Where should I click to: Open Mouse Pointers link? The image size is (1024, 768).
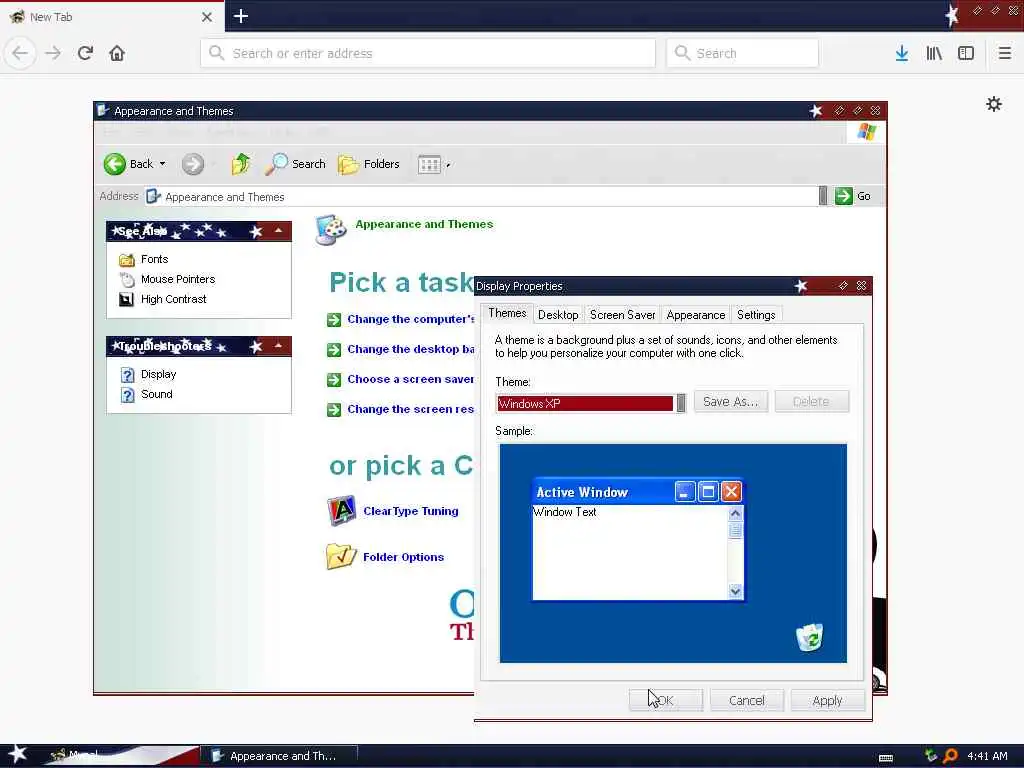(x=178, y=279)
